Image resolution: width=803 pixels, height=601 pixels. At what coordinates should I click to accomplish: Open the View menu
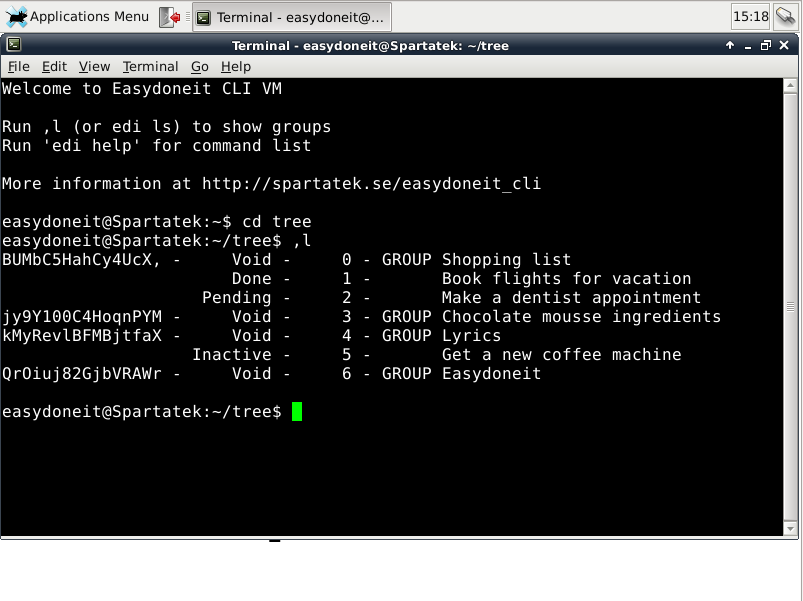[x=94, y=67]
